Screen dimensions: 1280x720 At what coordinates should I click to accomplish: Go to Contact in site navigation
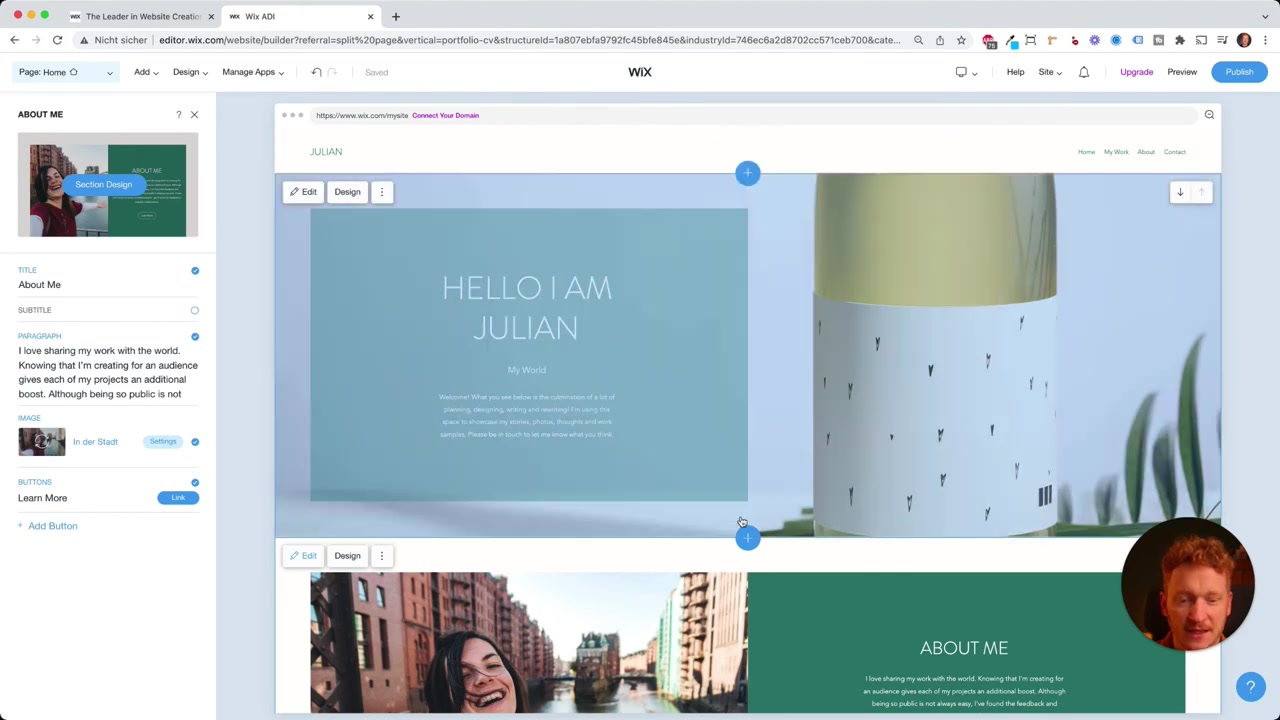[x=1175, y=152]
